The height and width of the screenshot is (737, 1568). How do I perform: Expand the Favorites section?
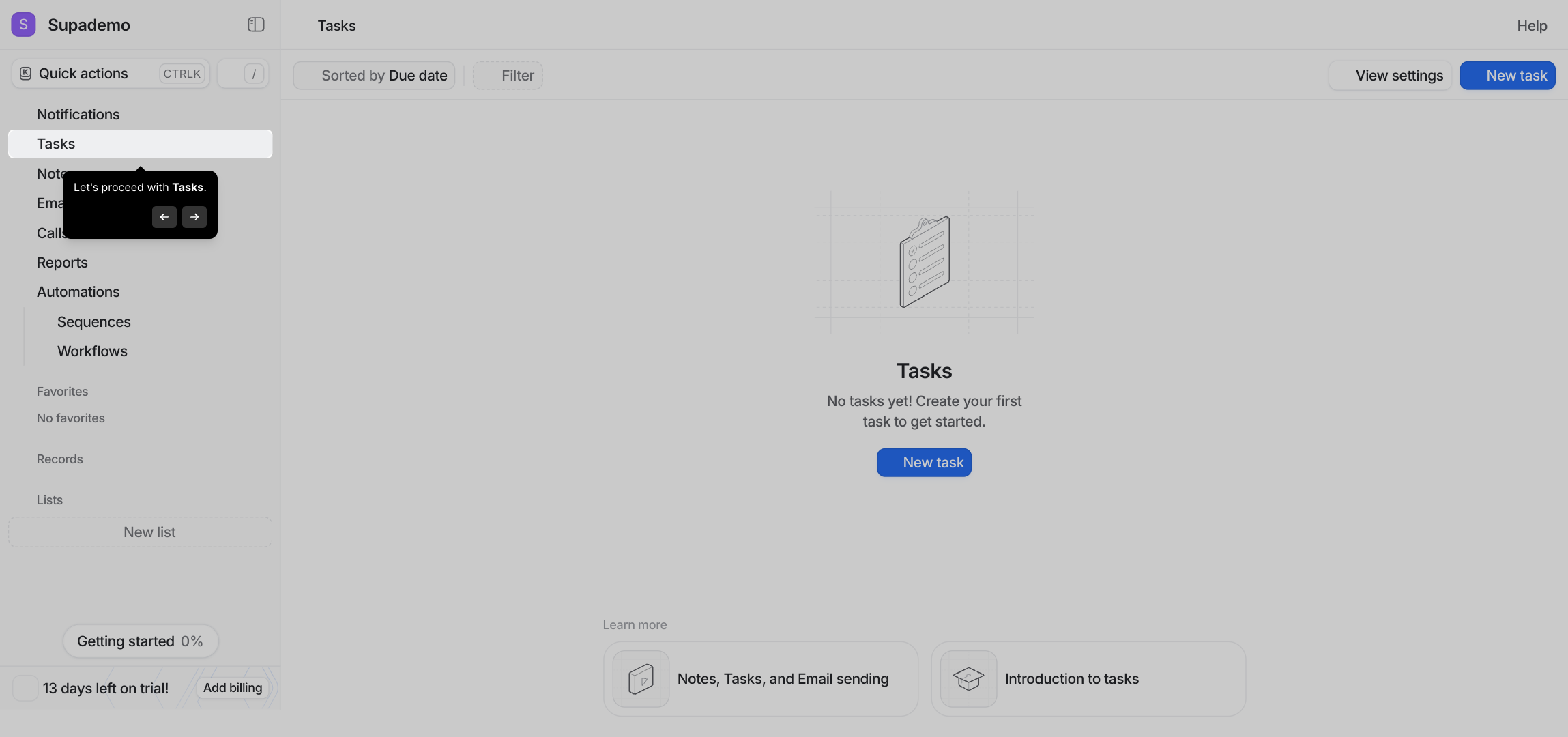(x=62, y=392)
